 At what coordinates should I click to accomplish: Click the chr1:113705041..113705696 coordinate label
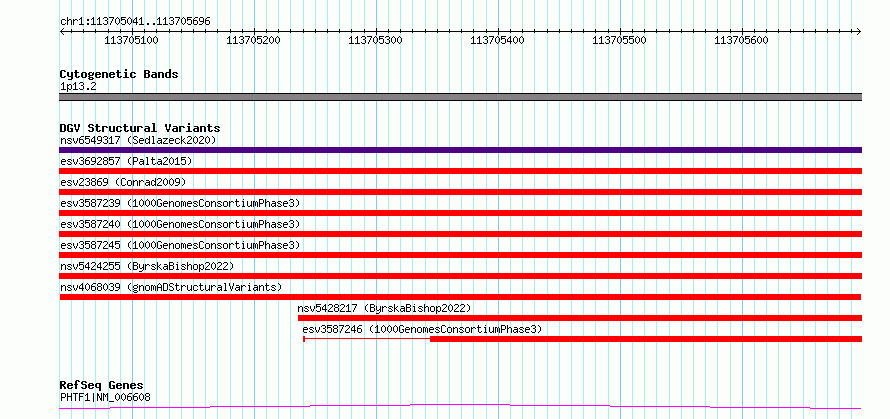[x=135, y=22]
